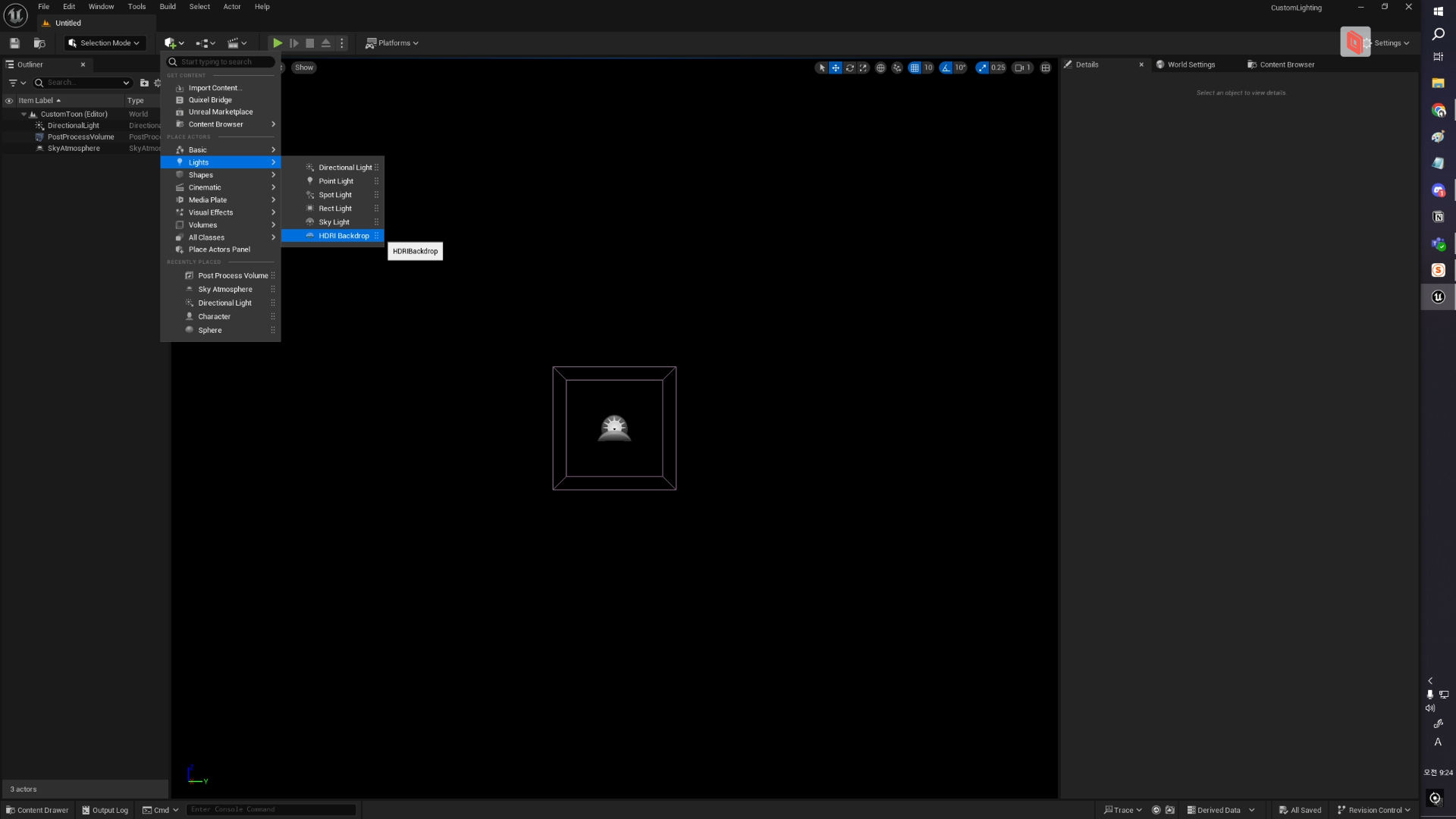Open the viewport layout grid icon
This screenshot has width=1456, height=819.
1046,68
